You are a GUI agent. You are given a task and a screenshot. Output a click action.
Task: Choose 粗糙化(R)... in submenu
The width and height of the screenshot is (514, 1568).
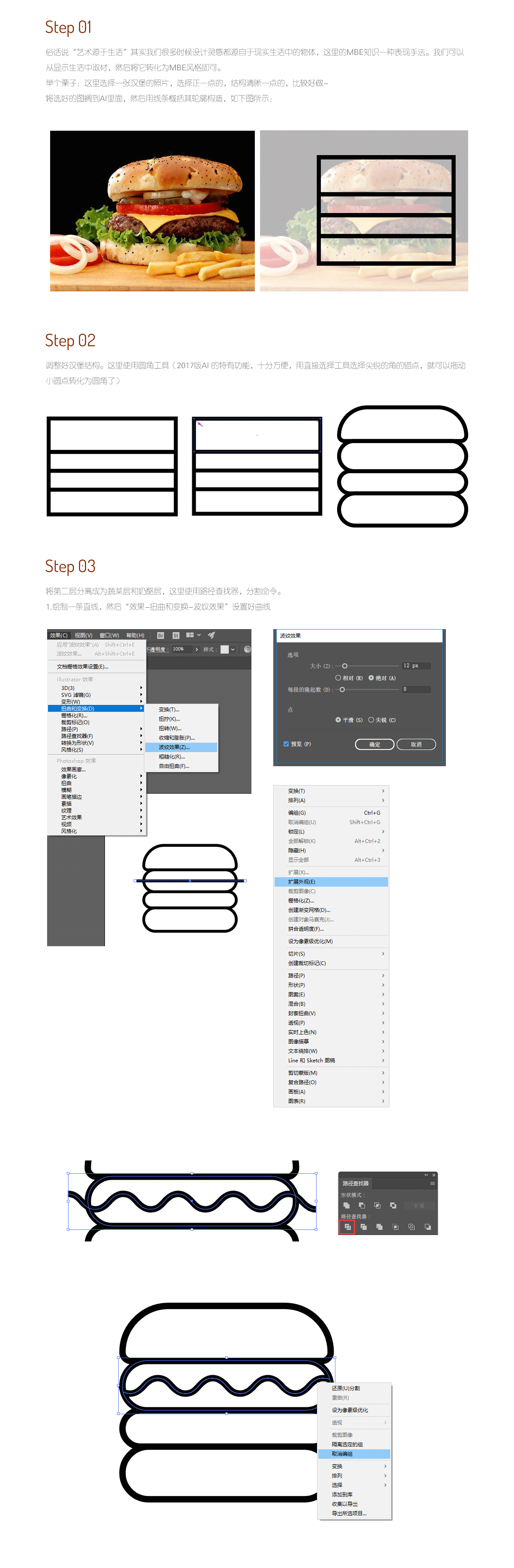tap(181, 757)
